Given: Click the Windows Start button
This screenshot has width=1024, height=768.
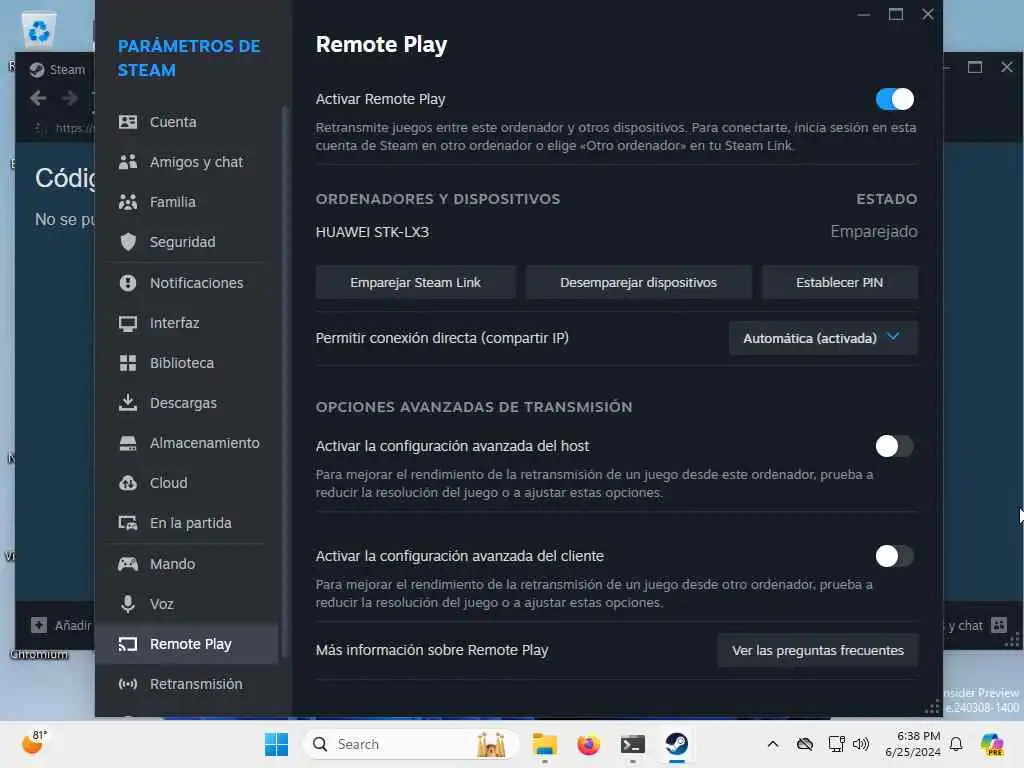Looking at the screenshot, I should point(276,744).
